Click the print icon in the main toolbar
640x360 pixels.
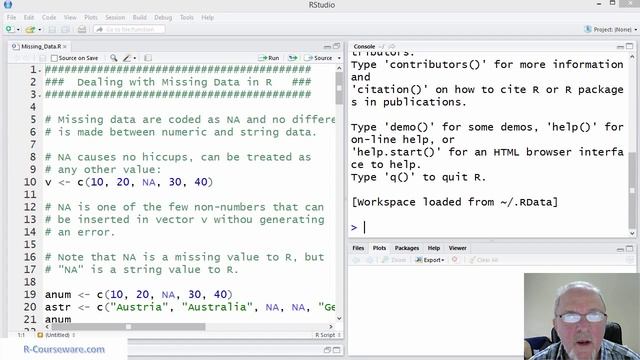82,29
